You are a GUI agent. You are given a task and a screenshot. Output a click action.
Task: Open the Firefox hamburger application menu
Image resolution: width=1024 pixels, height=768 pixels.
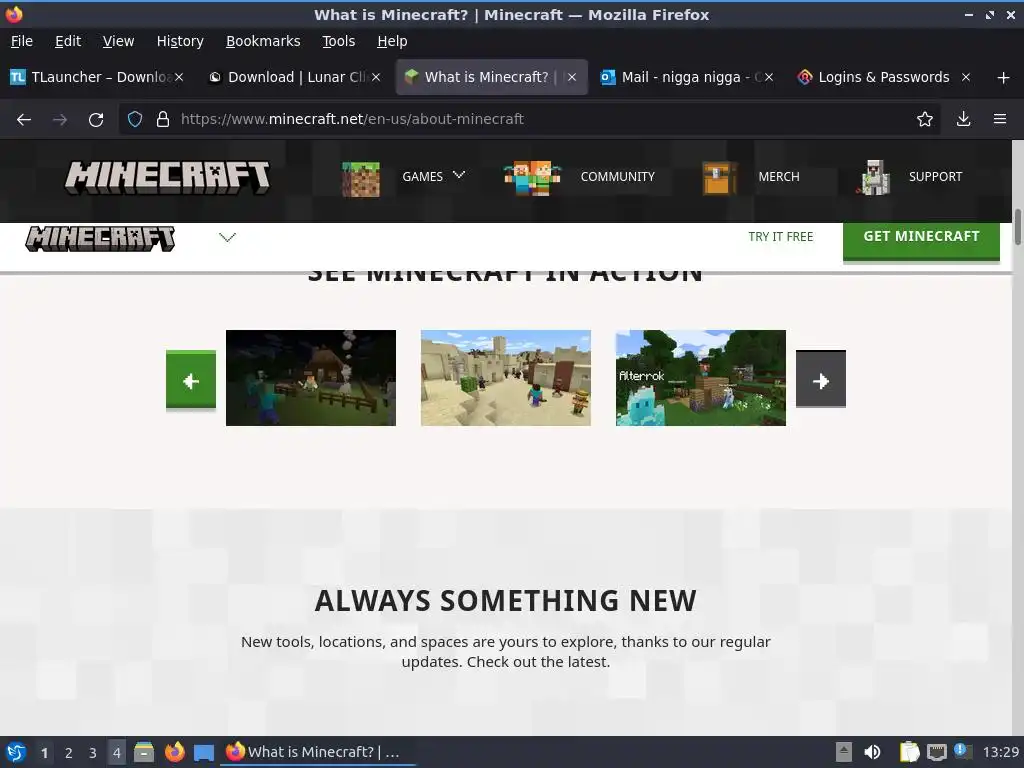tap(999, 119)
